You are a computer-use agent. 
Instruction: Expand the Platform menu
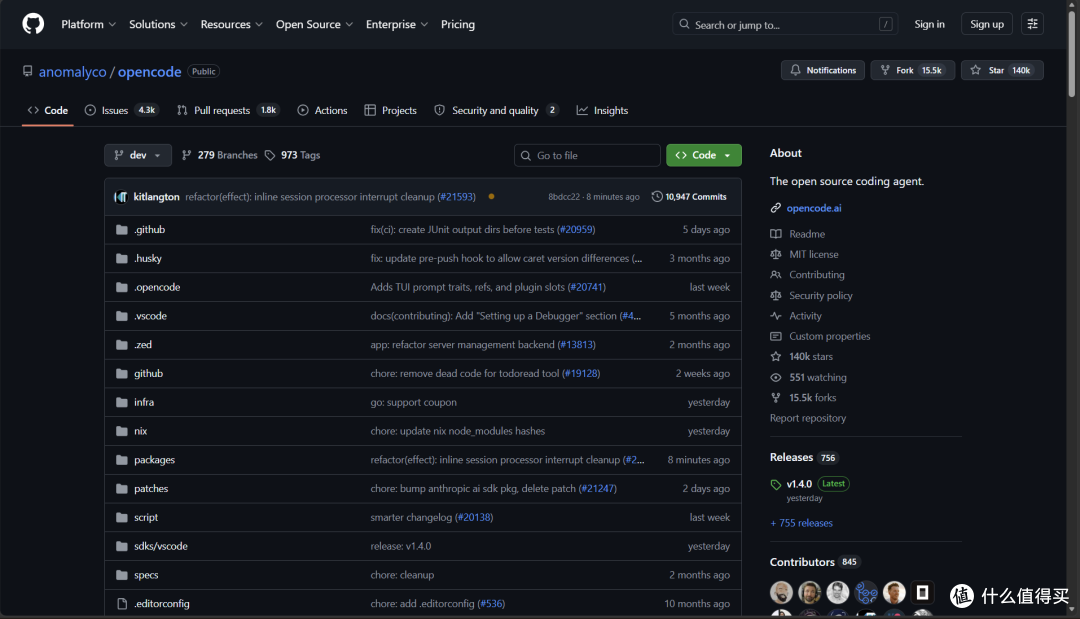pyautogui.click(x=88, y=24)
